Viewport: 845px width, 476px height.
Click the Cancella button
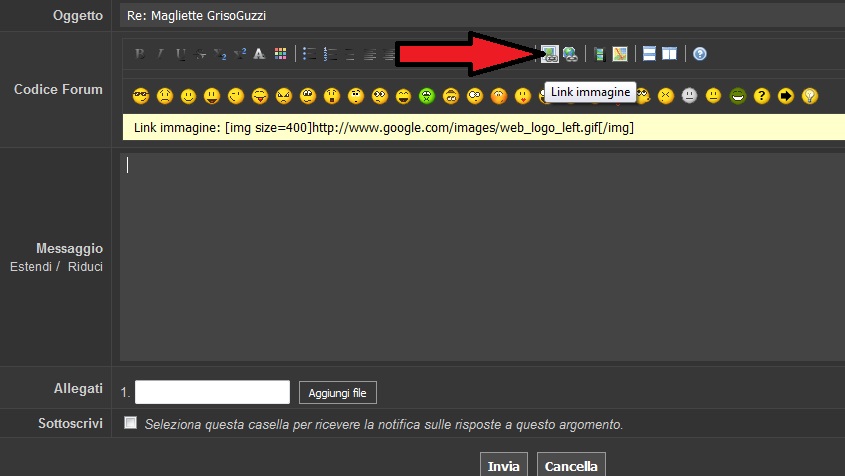tap(571, 465)
